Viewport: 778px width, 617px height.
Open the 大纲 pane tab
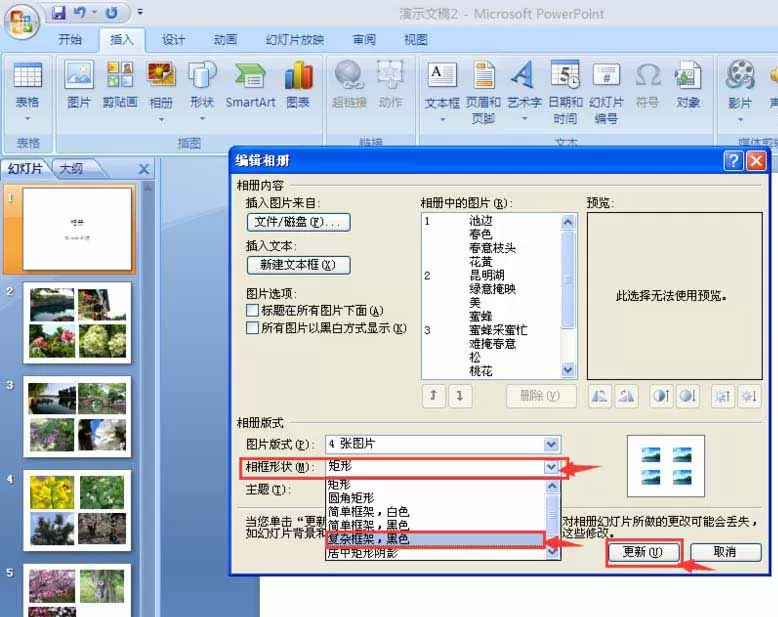point(71,169)
